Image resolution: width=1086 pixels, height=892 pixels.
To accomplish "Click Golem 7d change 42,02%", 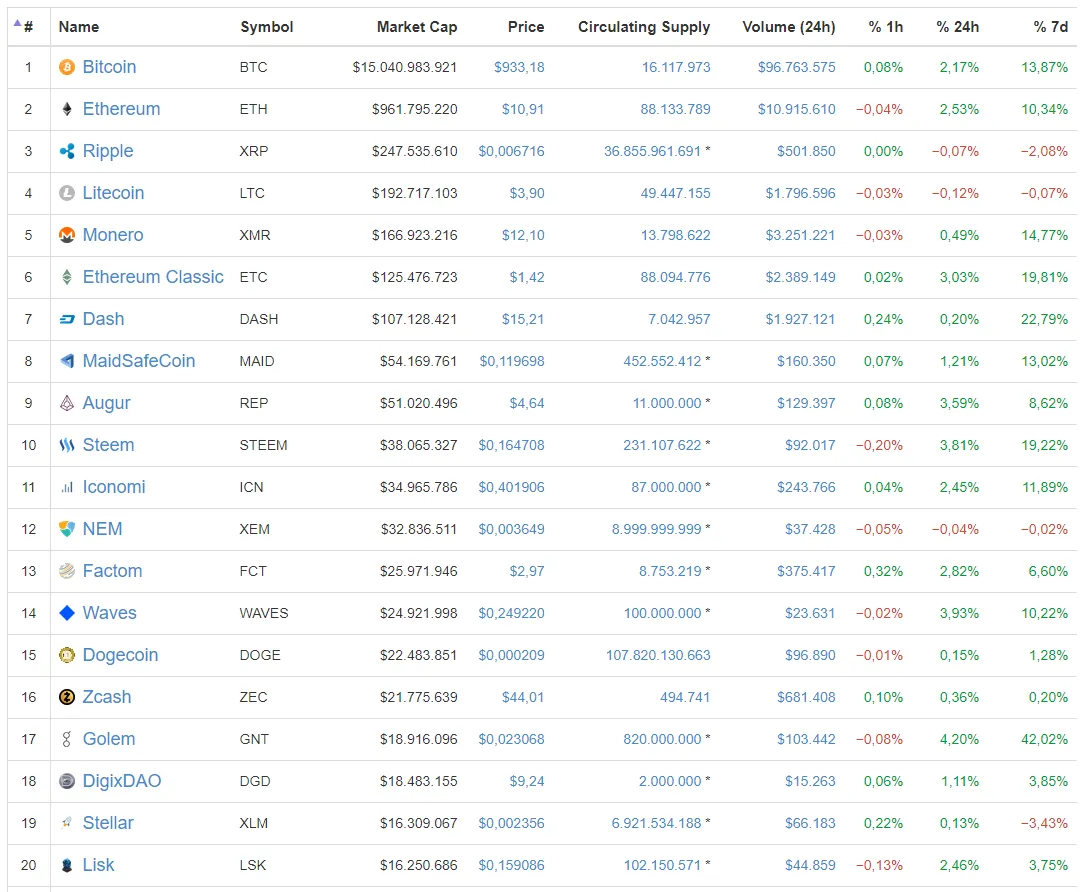I will [1044, 739].
